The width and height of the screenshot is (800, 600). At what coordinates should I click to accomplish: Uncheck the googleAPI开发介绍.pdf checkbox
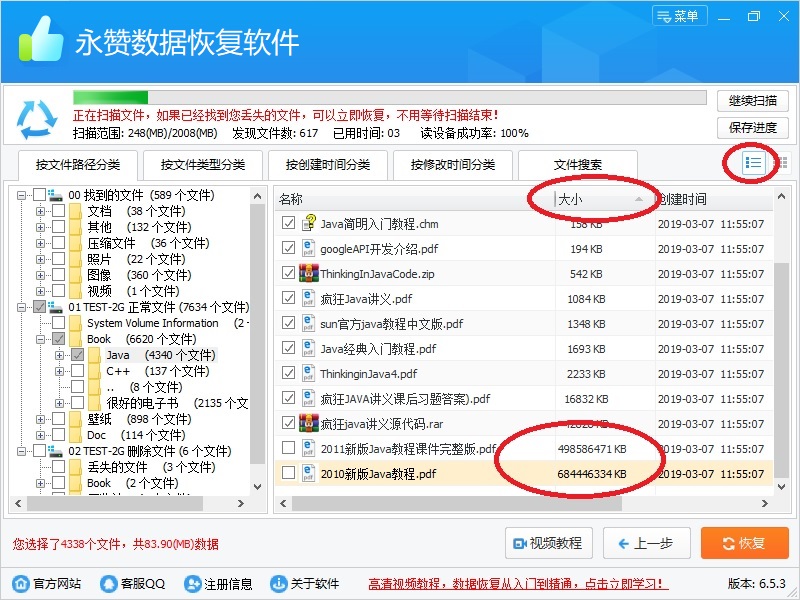coord(288,248)
